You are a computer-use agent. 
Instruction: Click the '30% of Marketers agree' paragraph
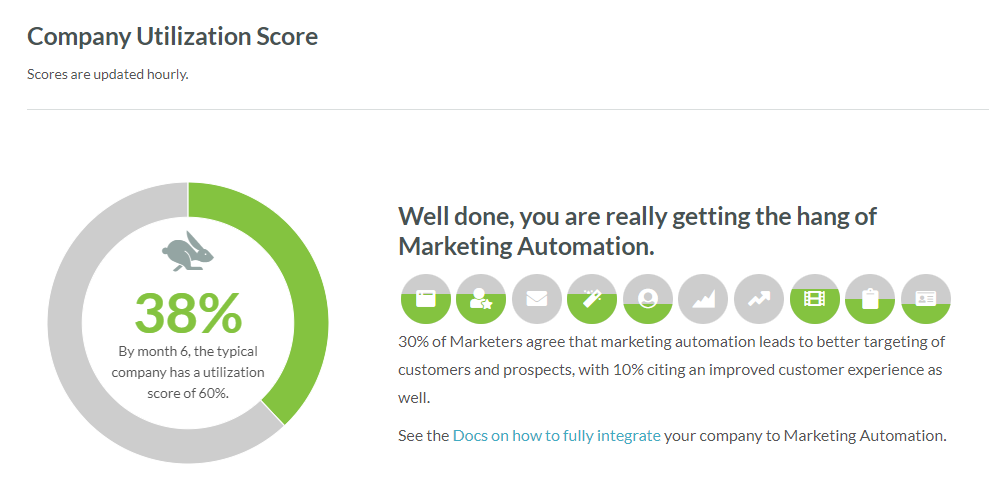[672, 370]
